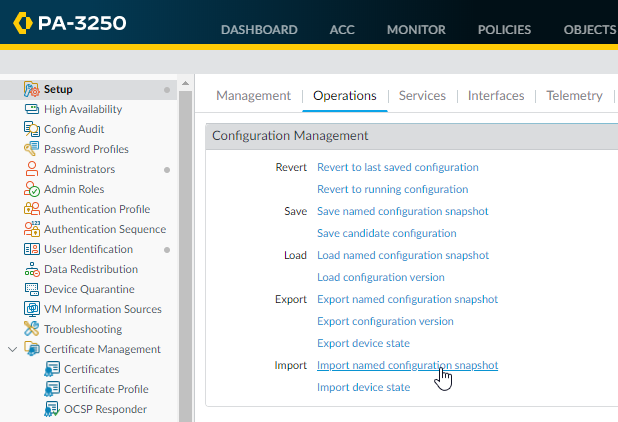Click the Authentication Profile icon
This screenshot has height=422, width=618.
(x=30, y=209)
